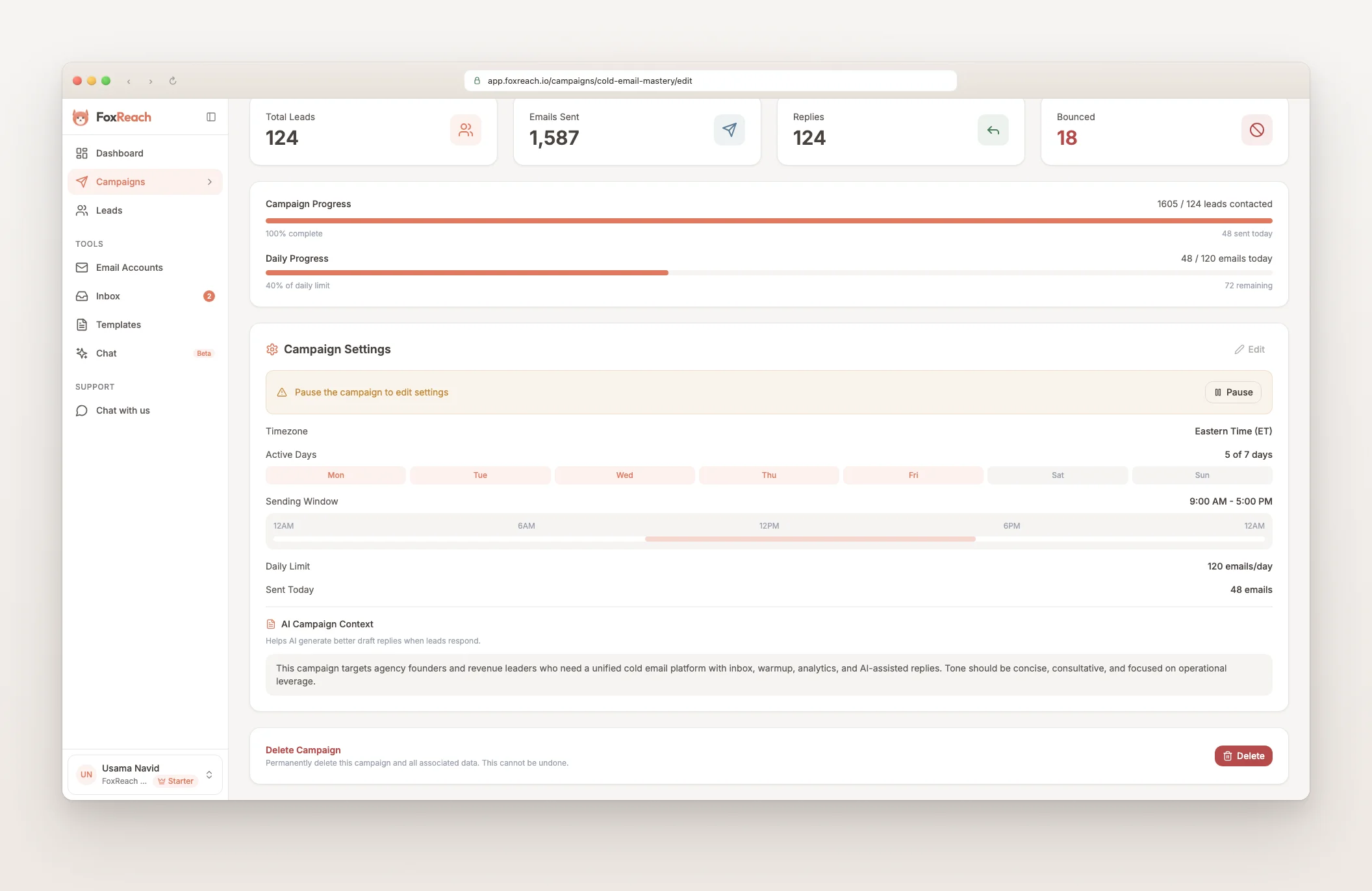
Task: Click the Bounced blocked icon
Action: point(1256,130)
